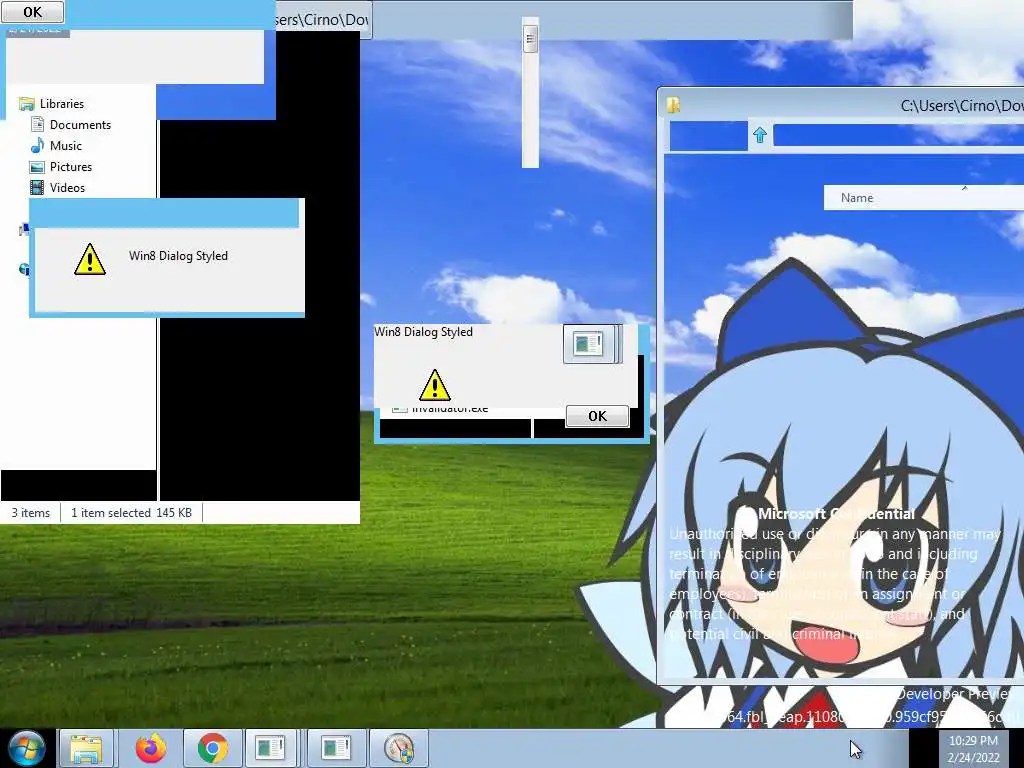Click the Pictures library icon

pos(37,167)
